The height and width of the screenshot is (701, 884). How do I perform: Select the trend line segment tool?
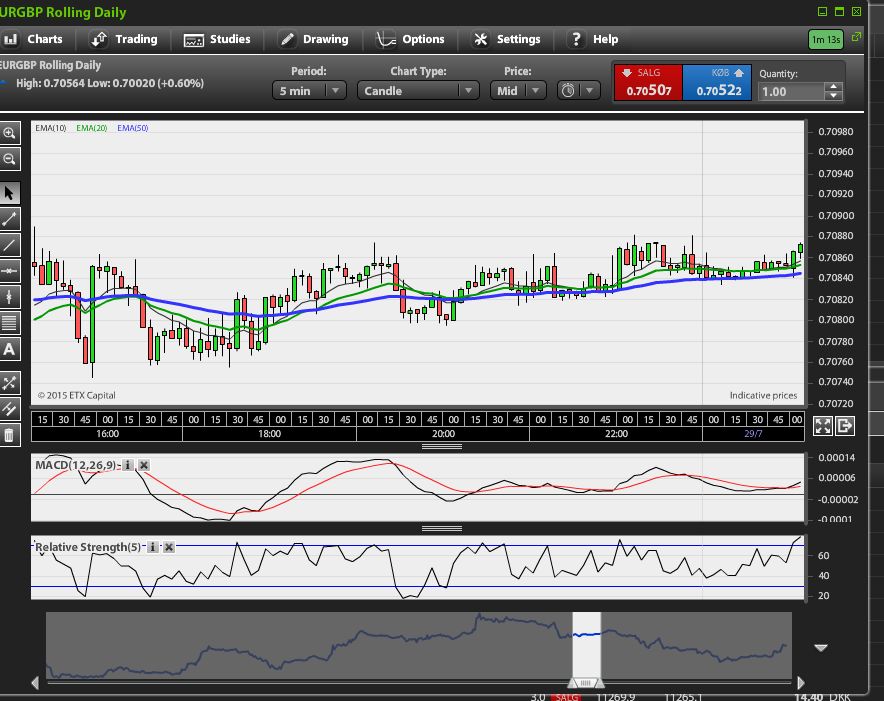(10, 219)
